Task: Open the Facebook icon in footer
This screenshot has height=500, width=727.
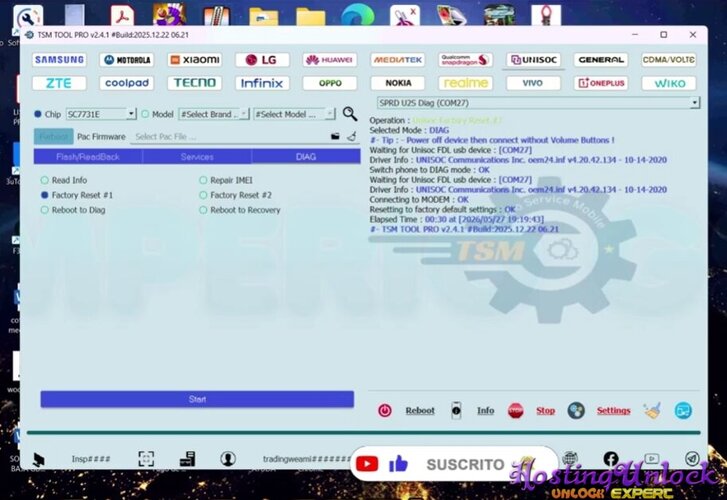Action: click(611, 459)
